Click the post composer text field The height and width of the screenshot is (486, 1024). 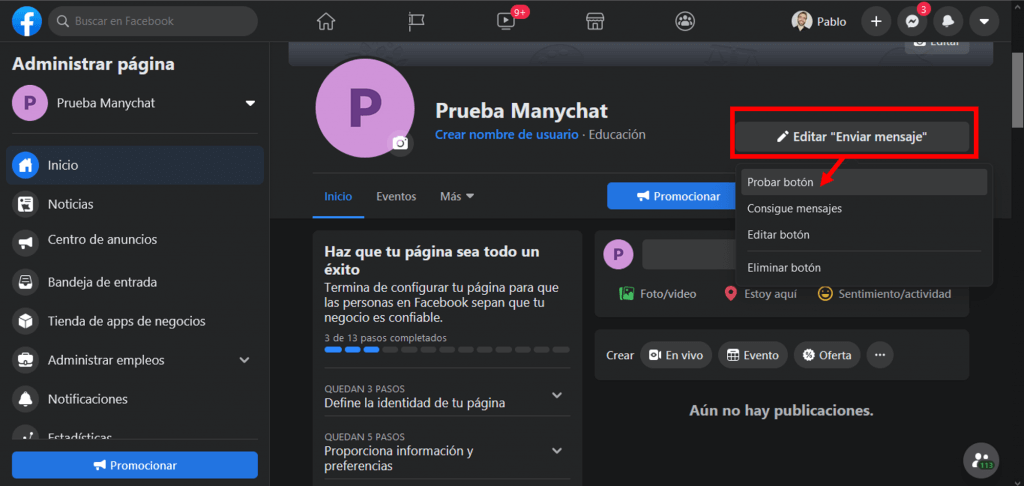click(x=688, y=254)
